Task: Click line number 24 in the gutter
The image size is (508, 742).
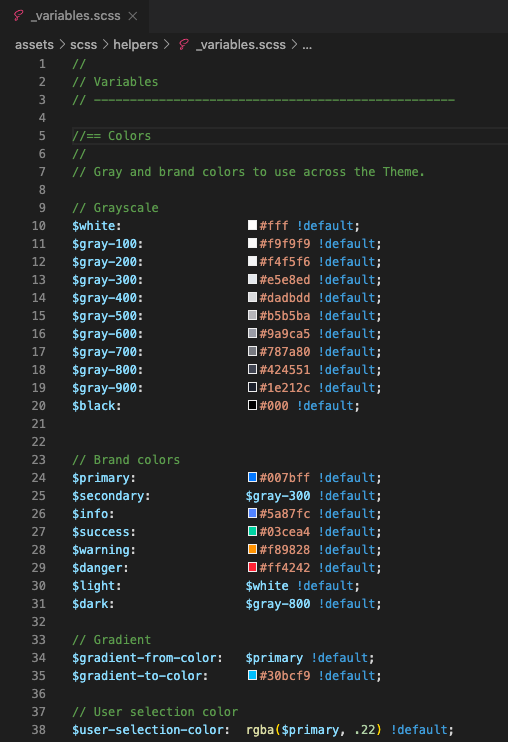Action: pos(39,477)
